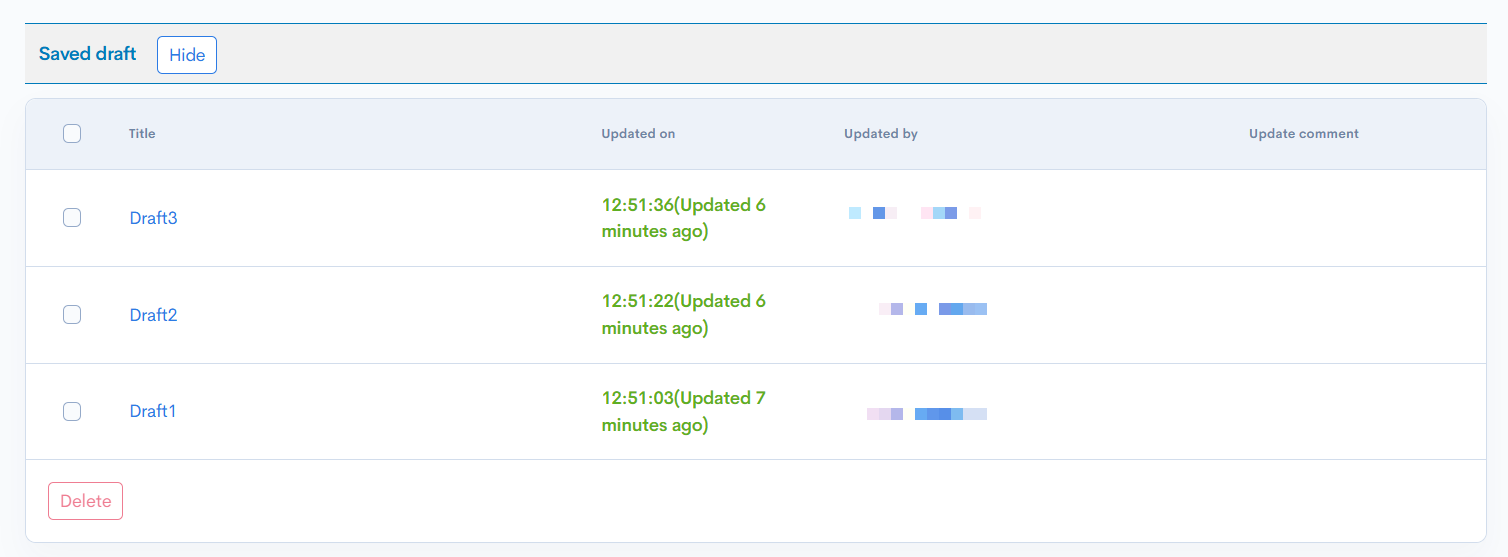This screenshot has width=1508, height=557.
Task: Click the 12:51:03 updated timestamp
Action: tap(684, 411)
